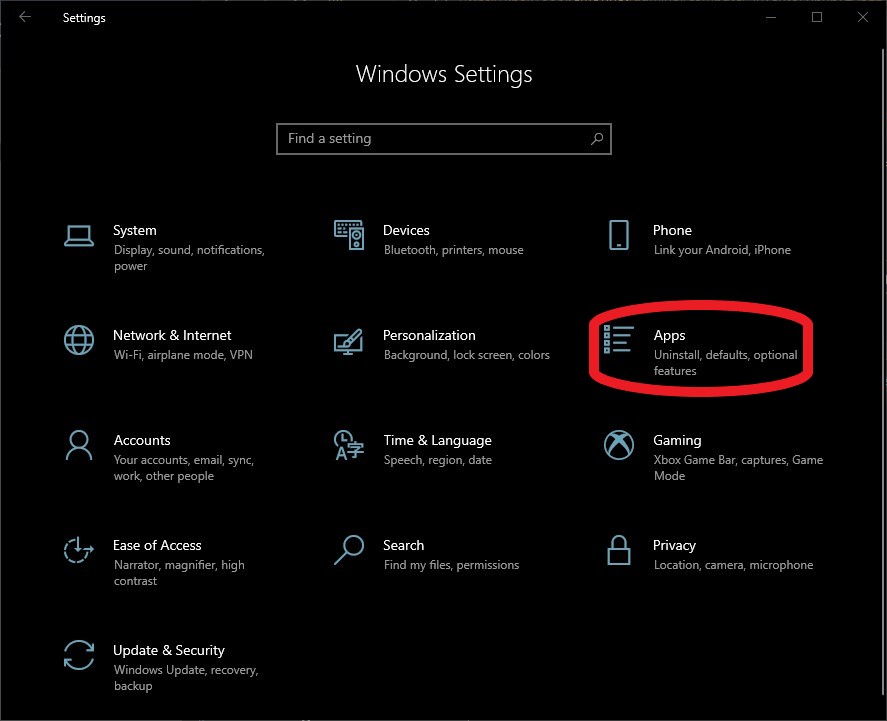The width and height of the screenshot is (887, 721).
Task: Go back with the arrow in title bar
Action: pos(25,17)
